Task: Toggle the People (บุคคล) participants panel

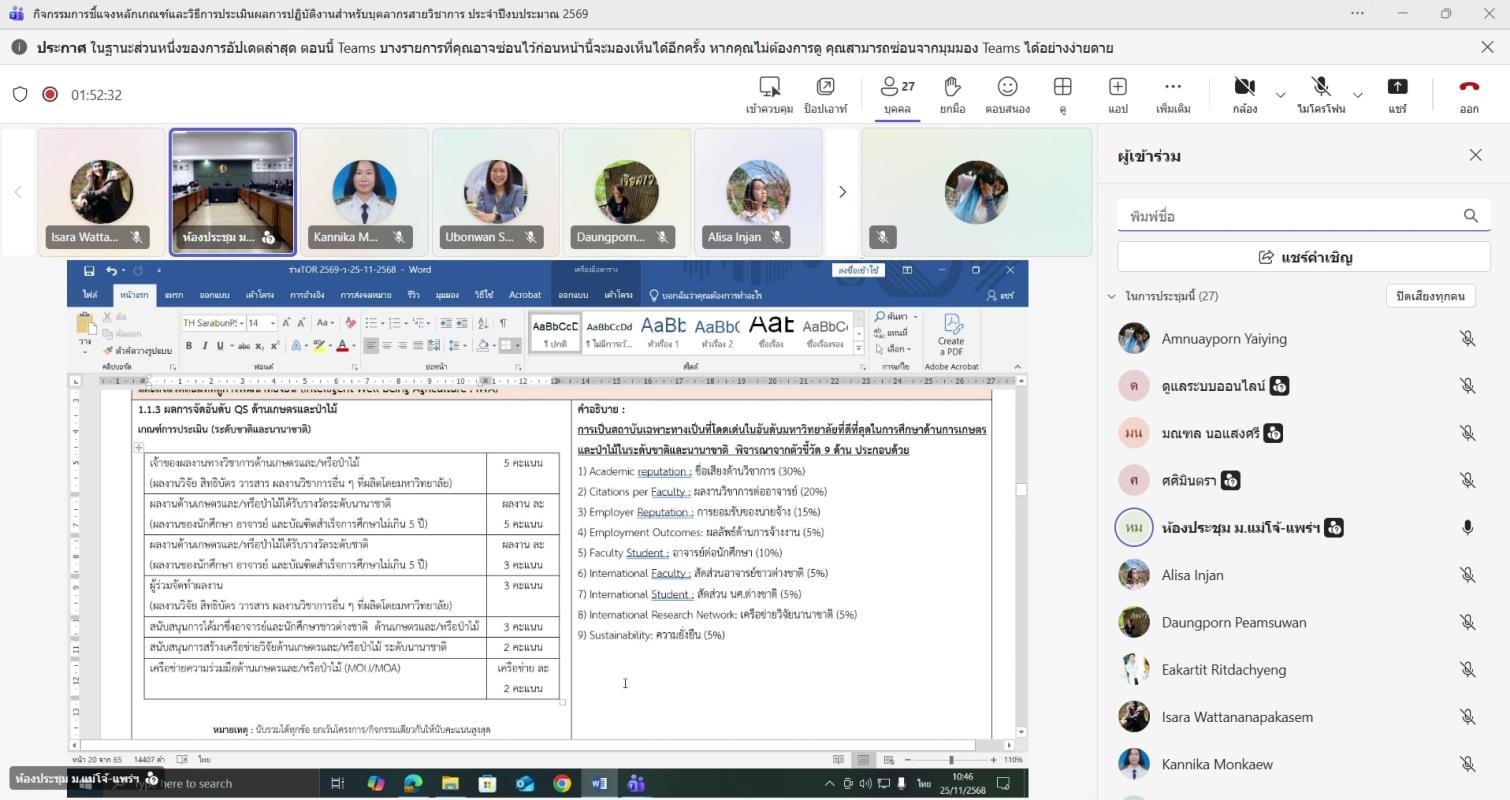Action: (897, 94)
